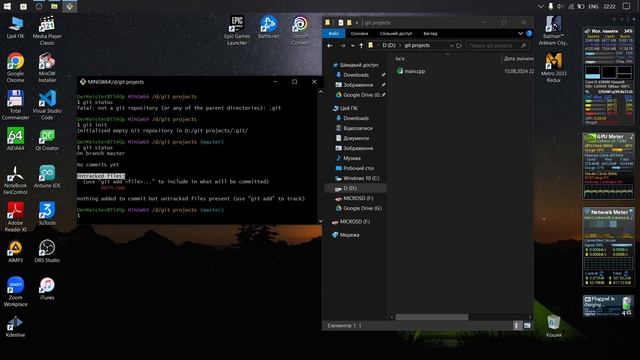Screen dimensions: 640x360
Task: Open the Основне ribbon tab
Action: coord(359,33)
